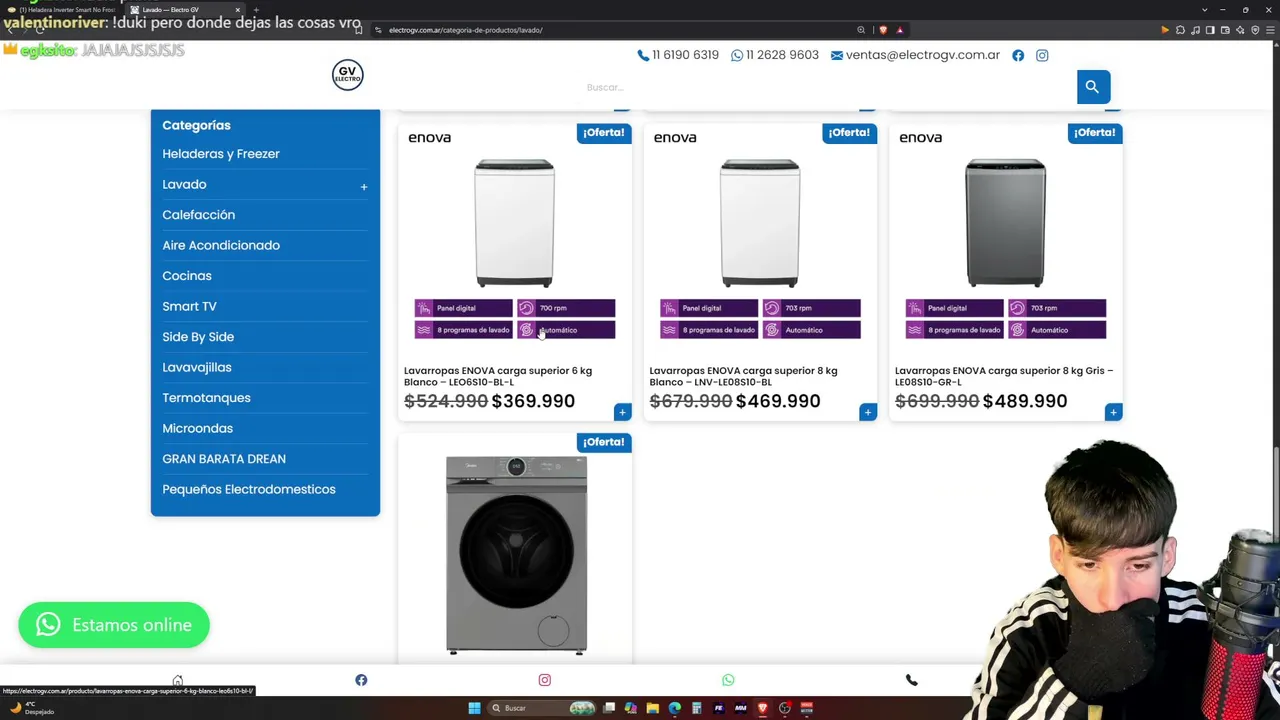
Task: Open Lavarropas ENOVA 8 kg Gris title
Action: tap(1004, 376)
